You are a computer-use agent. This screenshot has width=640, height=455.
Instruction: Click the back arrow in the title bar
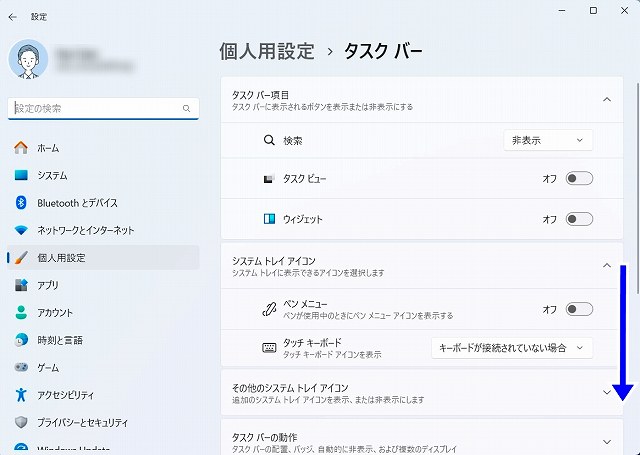point(13,16)
